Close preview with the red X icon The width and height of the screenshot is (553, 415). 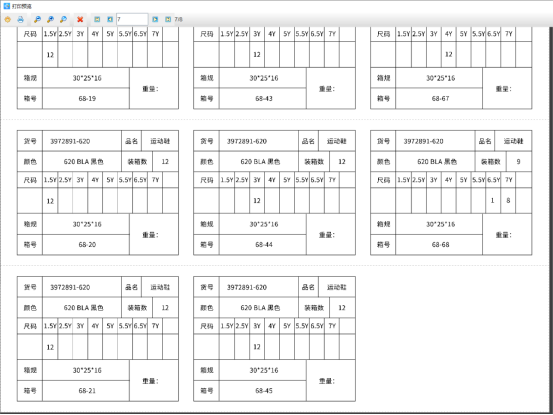pos(80,19)
